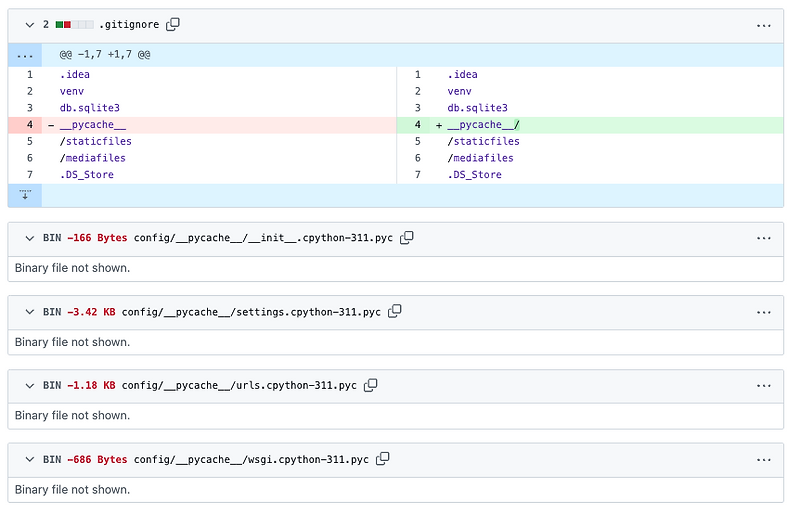Collapse the urls.cpython-311.pyc file section
Viewport: 800px width, 514px height.
tap(30, 385)
